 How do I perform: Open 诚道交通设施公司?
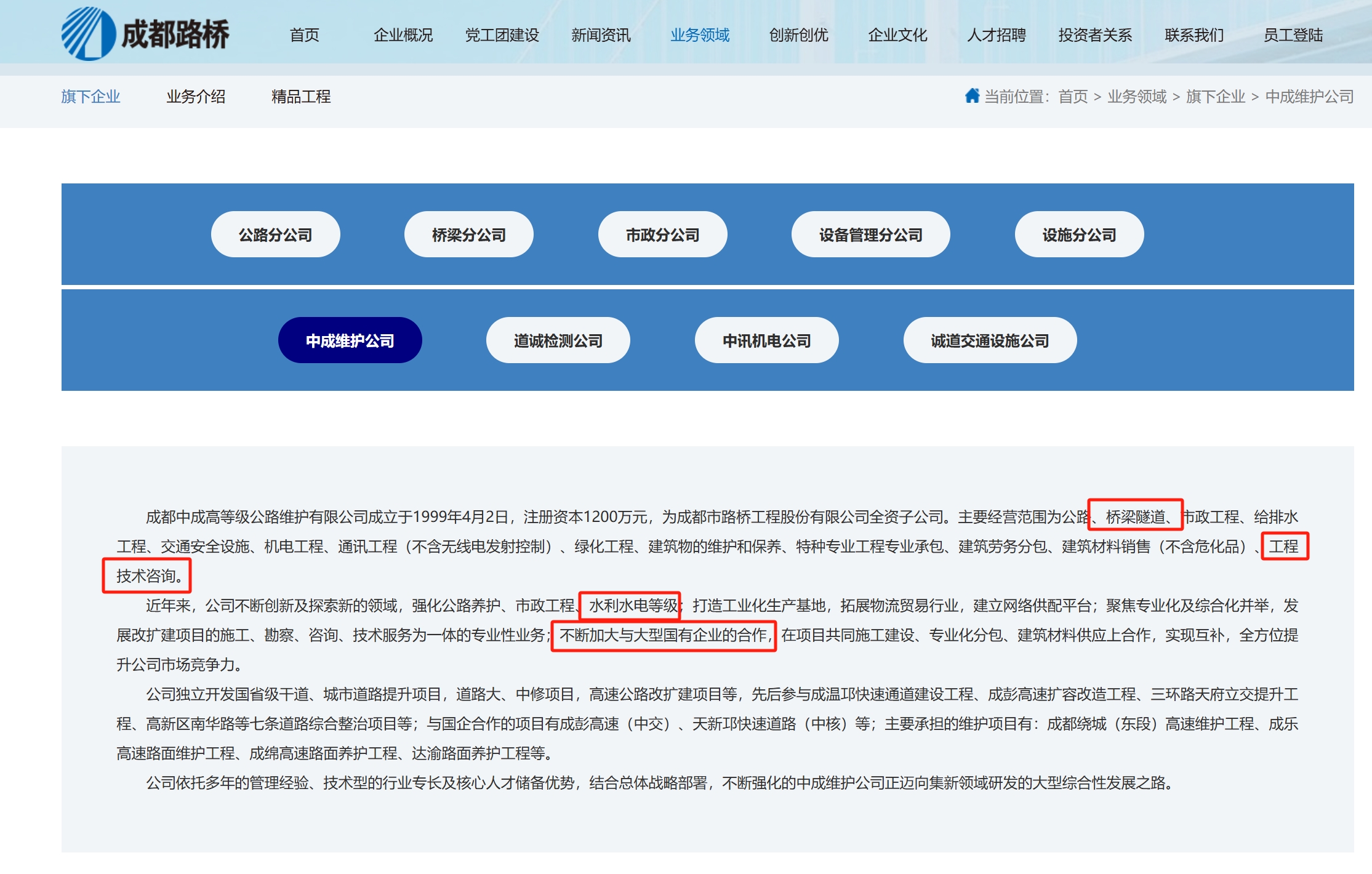(x=990, y=340)
